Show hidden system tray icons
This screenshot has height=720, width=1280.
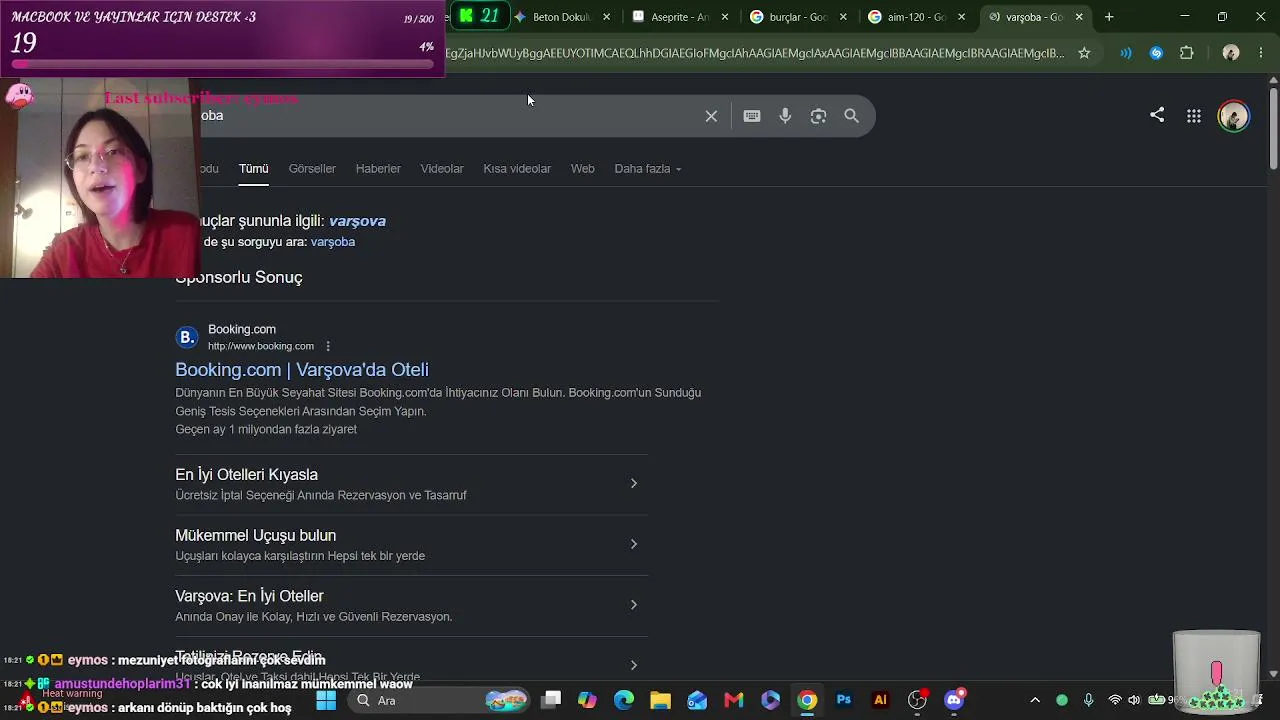(x=1035, y=700)
